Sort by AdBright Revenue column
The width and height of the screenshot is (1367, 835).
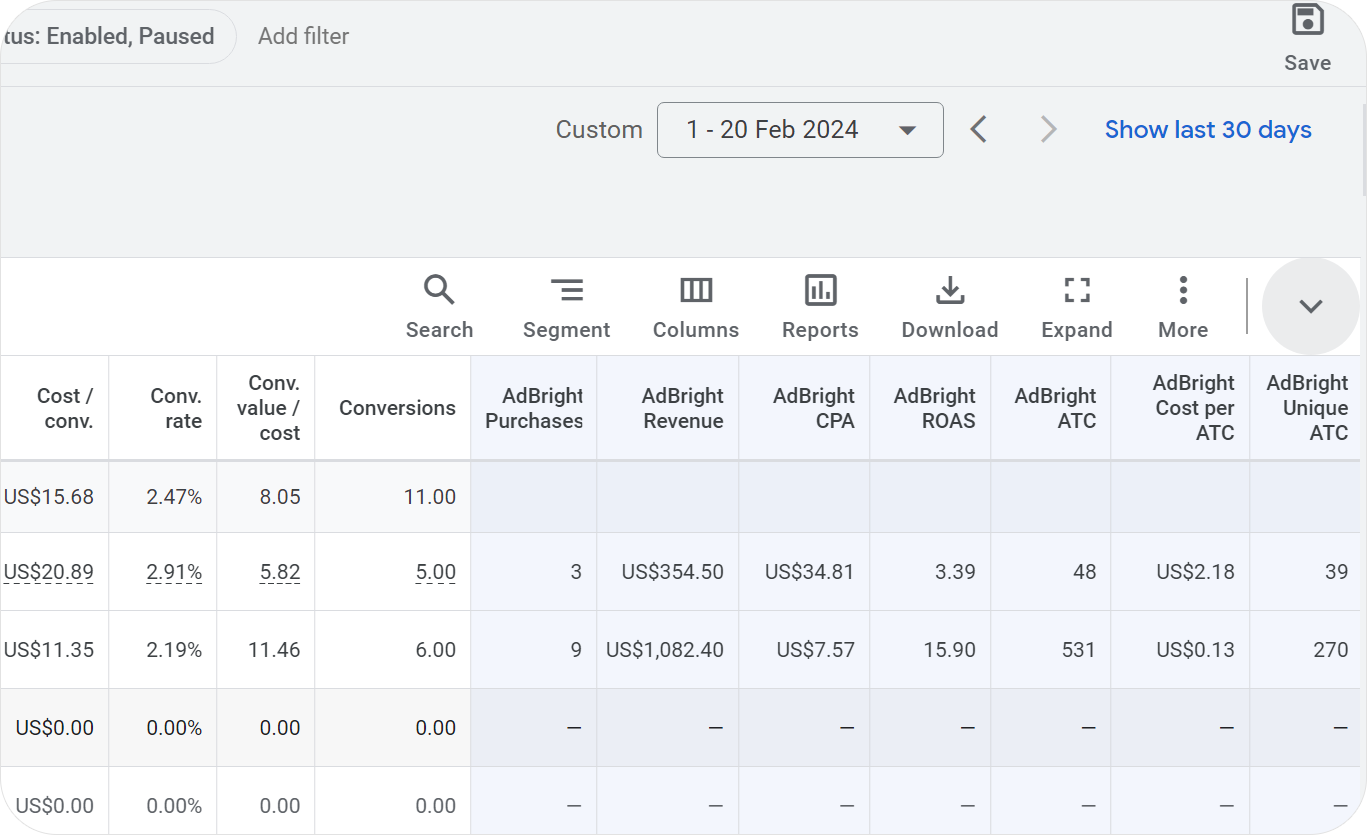(683, 408)
